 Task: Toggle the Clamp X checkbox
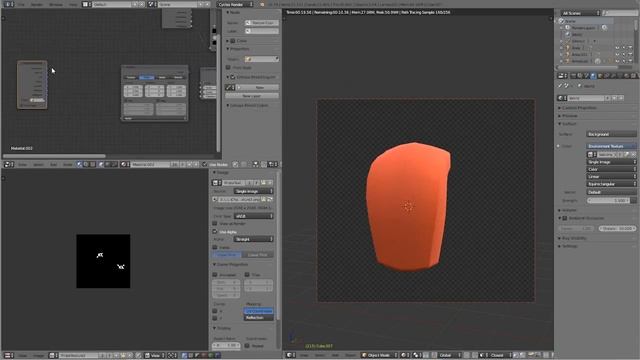[215, 311]
